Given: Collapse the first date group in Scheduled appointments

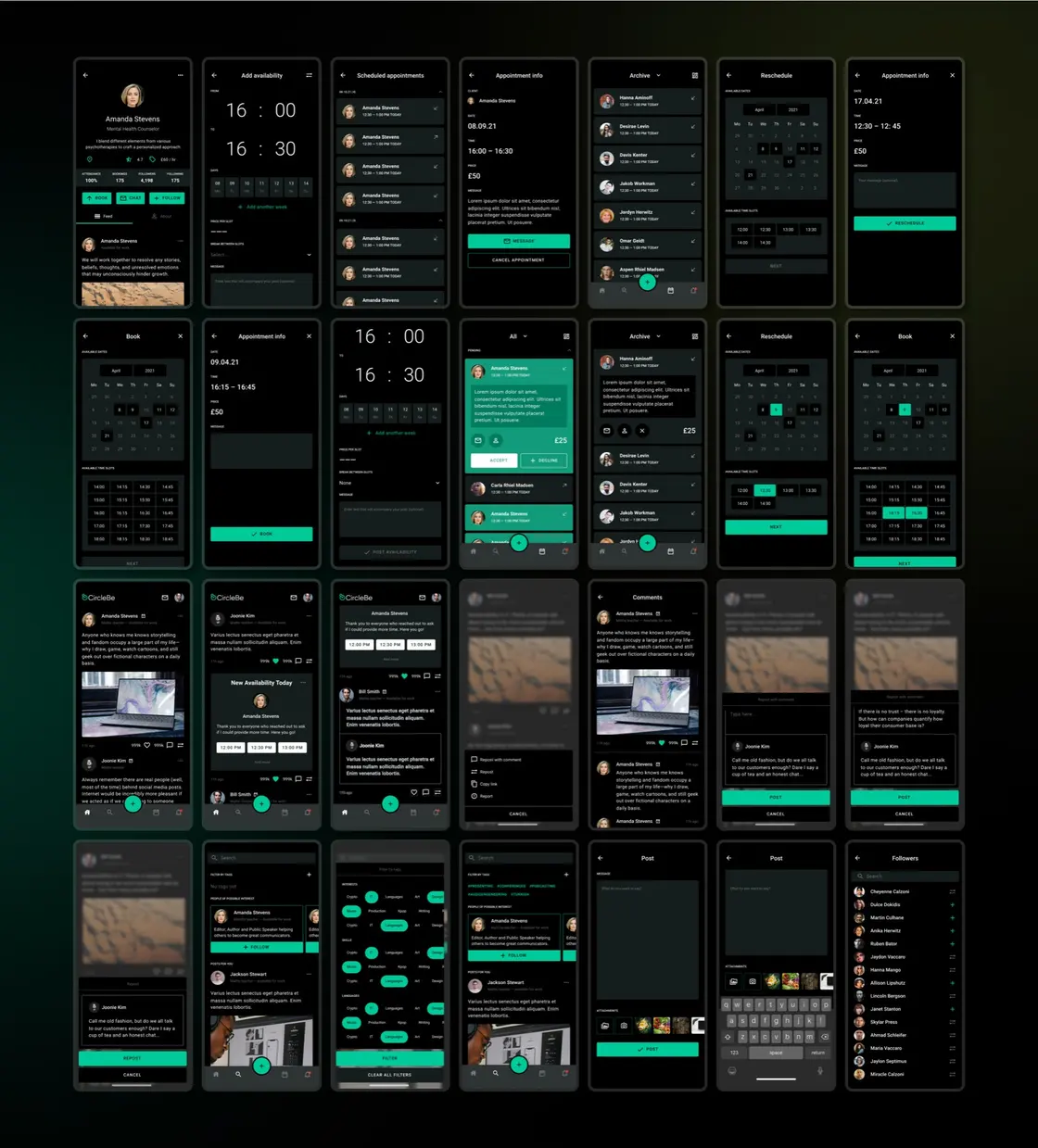Looking at the screenshot, I should tap(438, 92).
